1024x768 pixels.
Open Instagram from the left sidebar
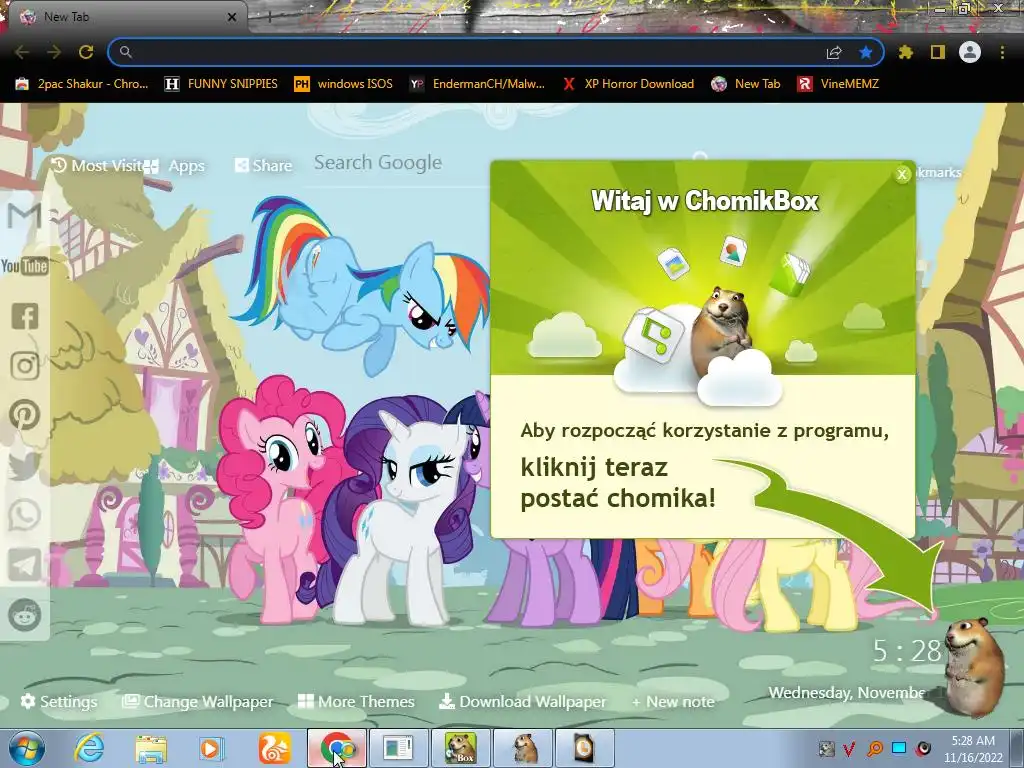25,366
